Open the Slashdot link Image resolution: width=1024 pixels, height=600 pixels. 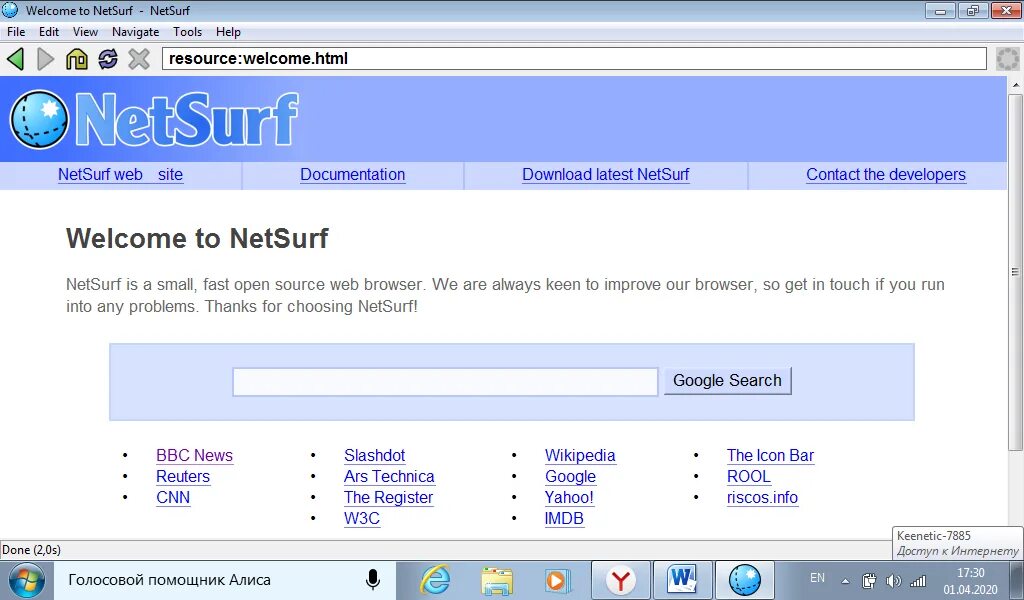[374, 456]
